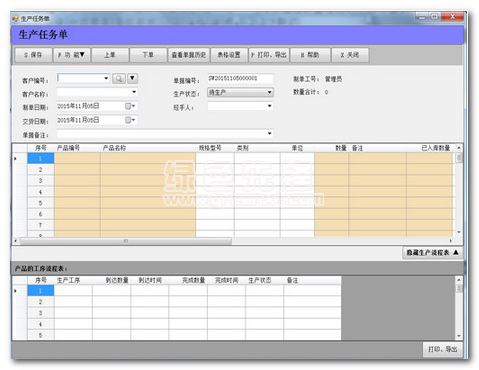The image size is (479, 370).
Task: Open the 功能 dropdown menu button
Action: click(x=72, y=55)
